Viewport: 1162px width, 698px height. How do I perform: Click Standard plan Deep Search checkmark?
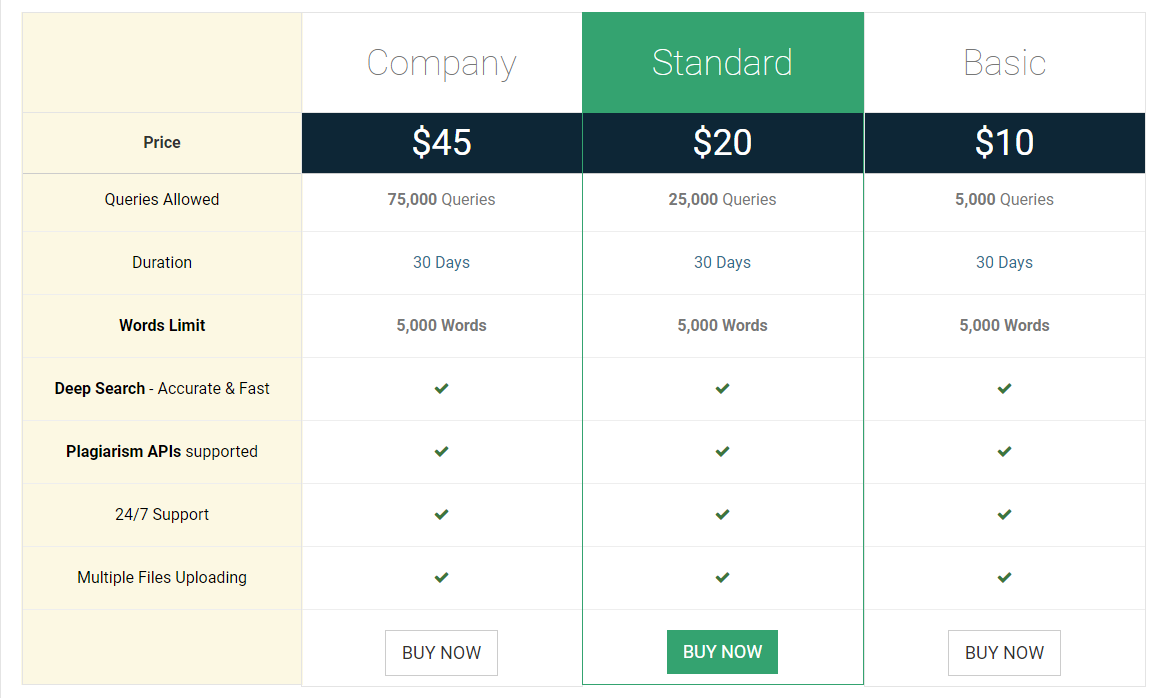click(723, 388)
